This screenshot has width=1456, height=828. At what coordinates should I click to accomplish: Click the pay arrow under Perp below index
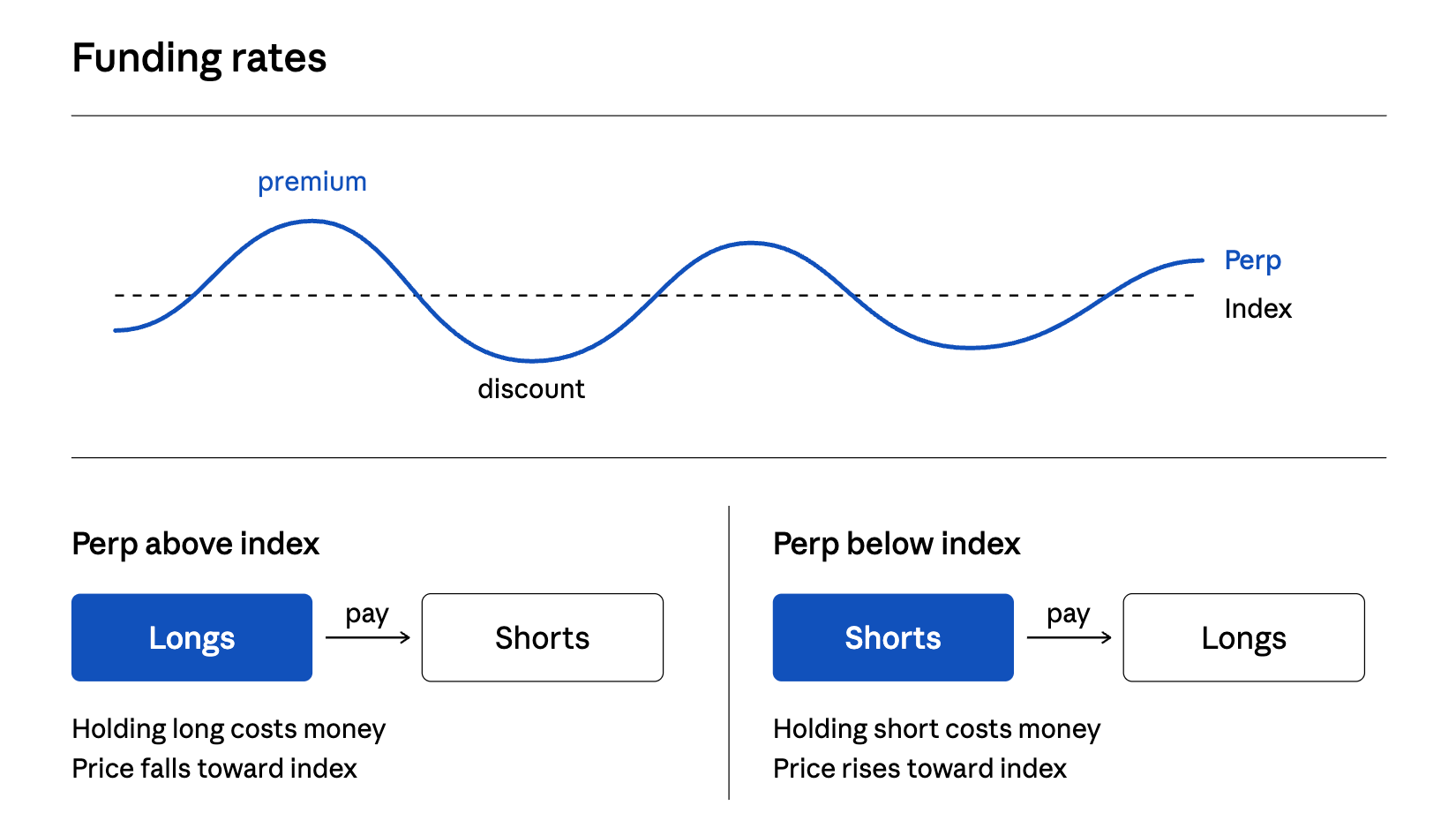coord(1069,637)
